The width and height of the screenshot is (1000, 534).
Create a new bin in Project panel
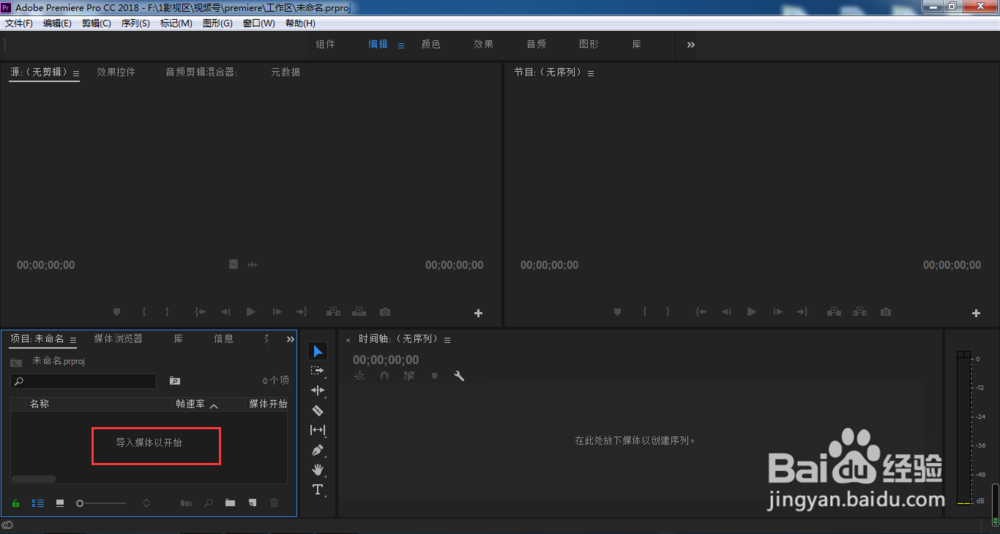point(230,503)
